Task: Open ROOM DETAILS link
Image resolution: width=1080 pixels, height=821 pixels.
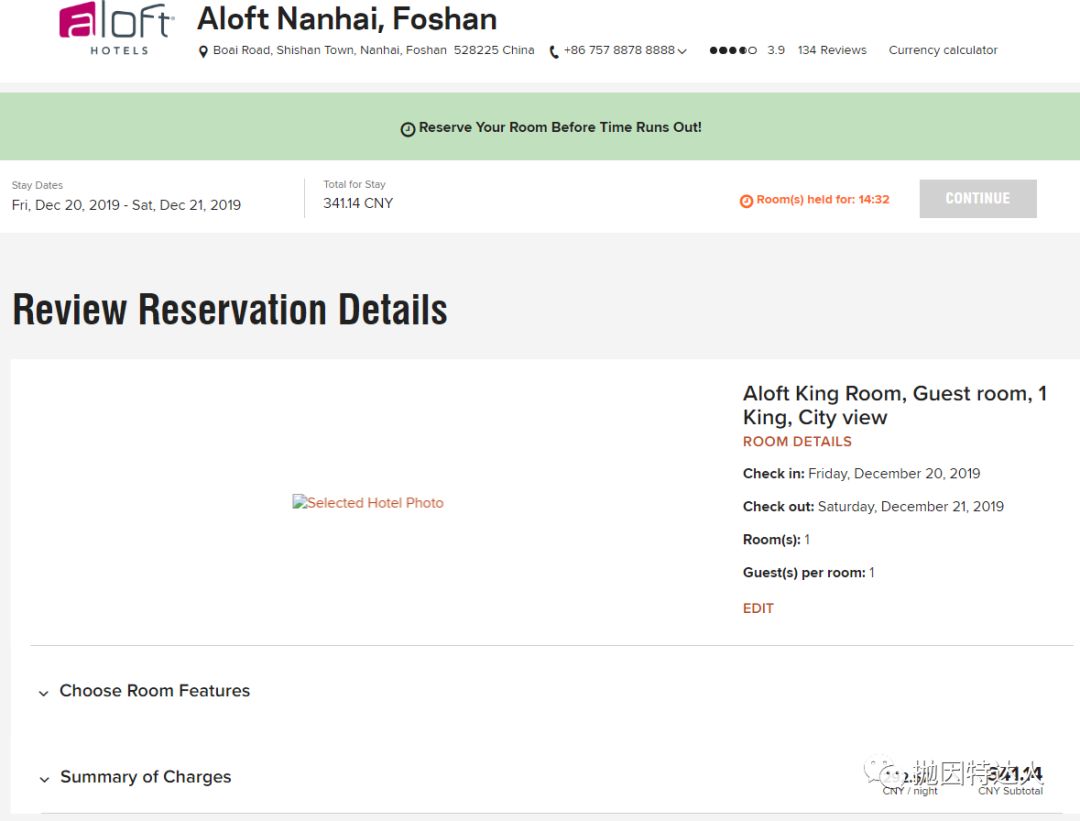Action: point(797,441)
